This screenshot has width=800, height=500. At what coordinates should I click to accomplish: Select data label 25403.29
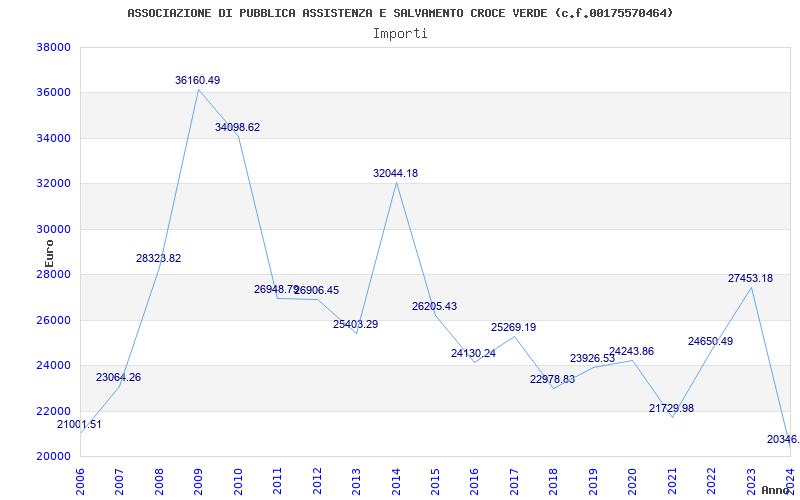[356, 324]
